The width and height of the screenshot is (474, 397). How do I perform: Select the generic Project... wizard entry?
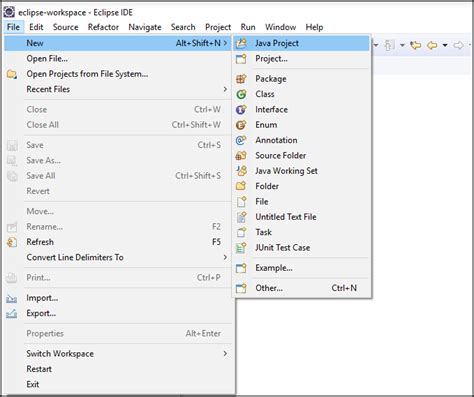302,59
